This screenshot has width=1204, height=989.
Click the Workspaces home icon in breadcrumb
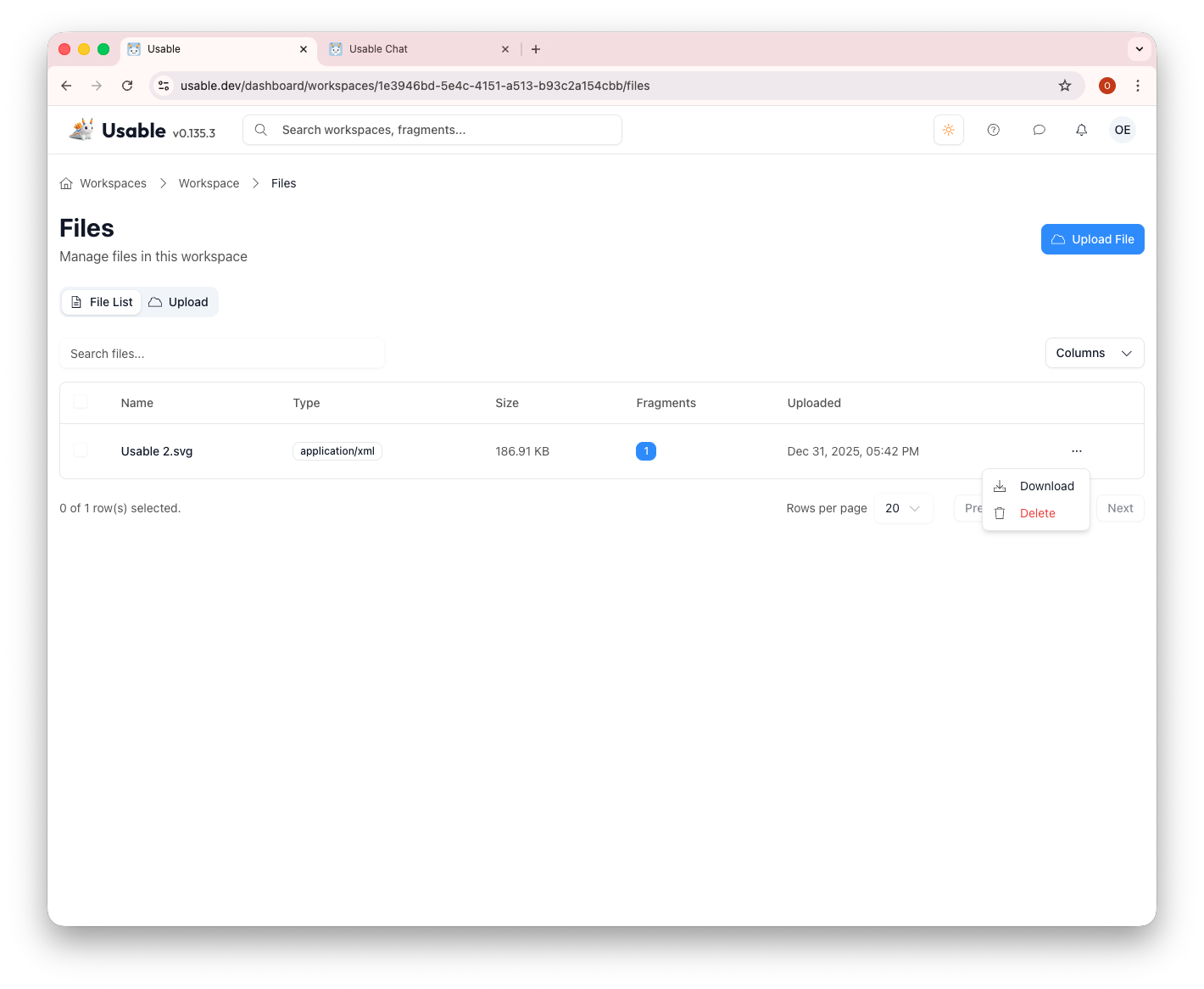(66, 182)
